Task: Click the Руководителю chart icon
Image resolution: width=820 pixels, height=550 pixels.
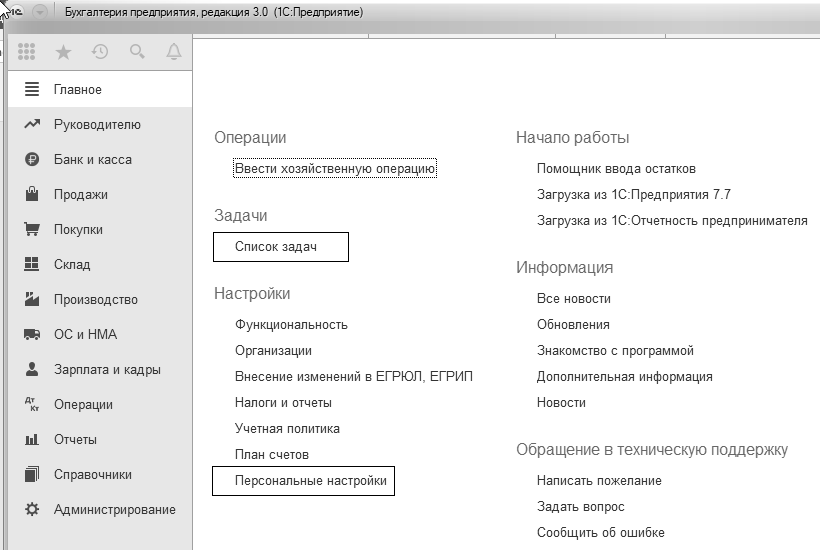Action: pyautogui.click(x=32, y=124)
